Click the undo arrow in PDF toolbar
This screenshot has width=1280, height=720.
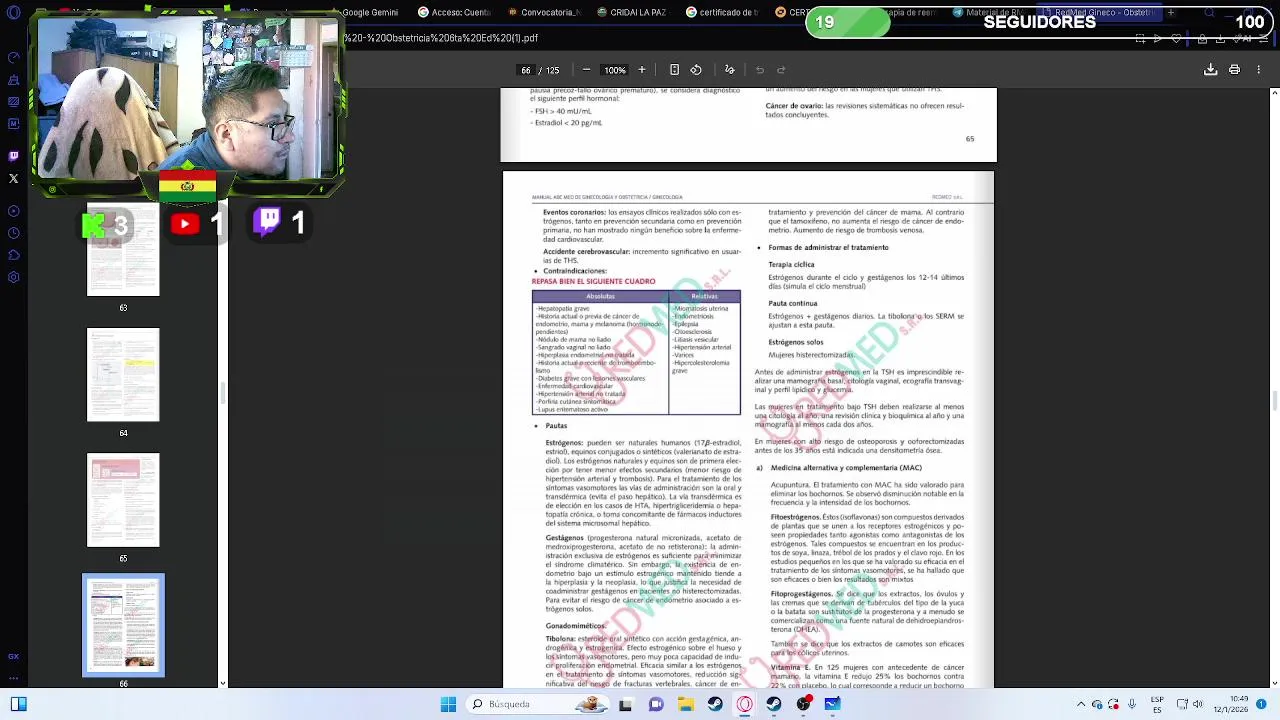point(760,70)
